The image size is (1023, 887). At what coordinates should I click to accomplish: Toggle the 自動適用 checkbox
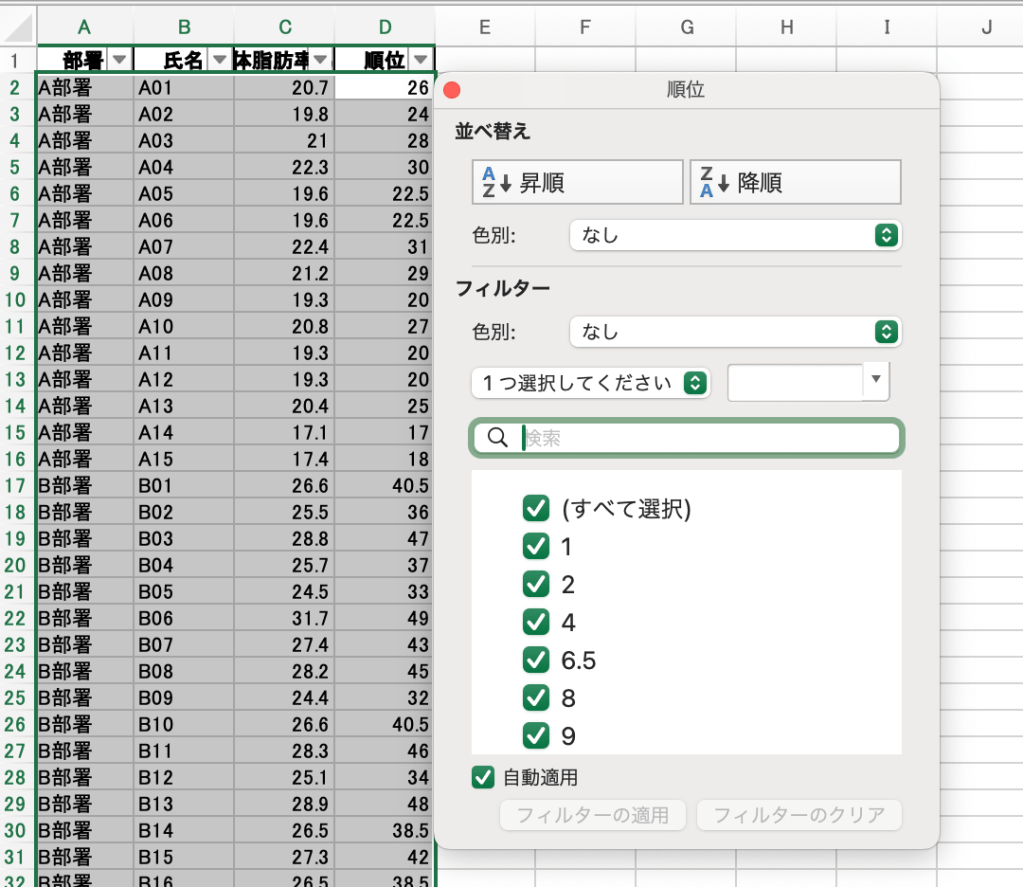483,777
